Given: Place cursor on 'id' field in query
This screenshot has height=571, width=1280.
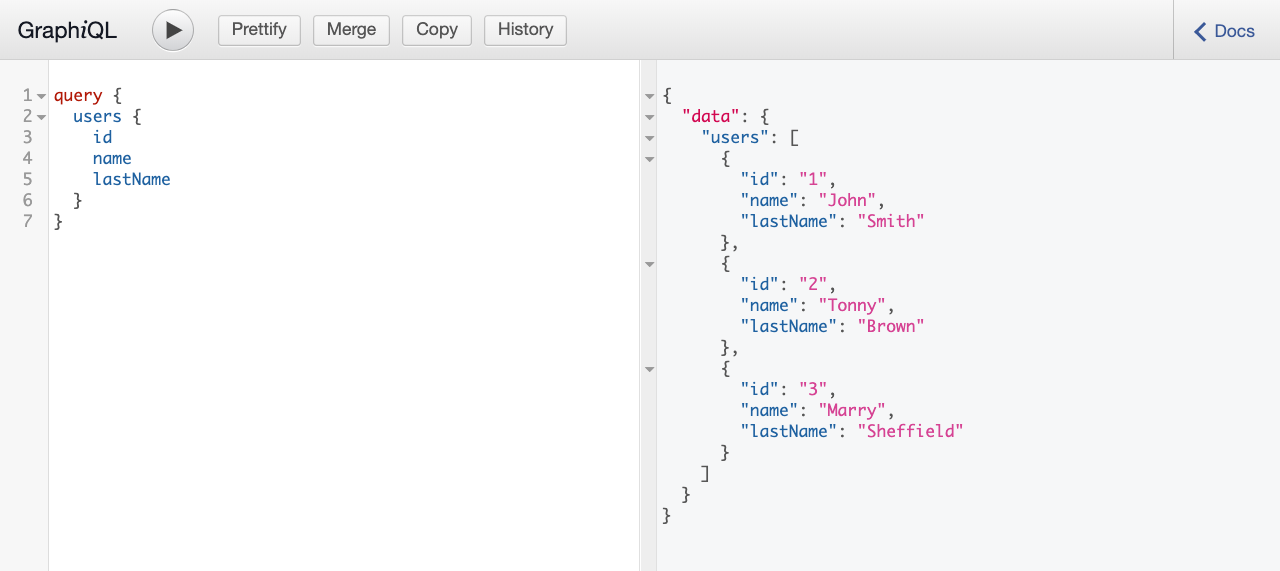Looking at the screenshot, I should tap(102, 138).
